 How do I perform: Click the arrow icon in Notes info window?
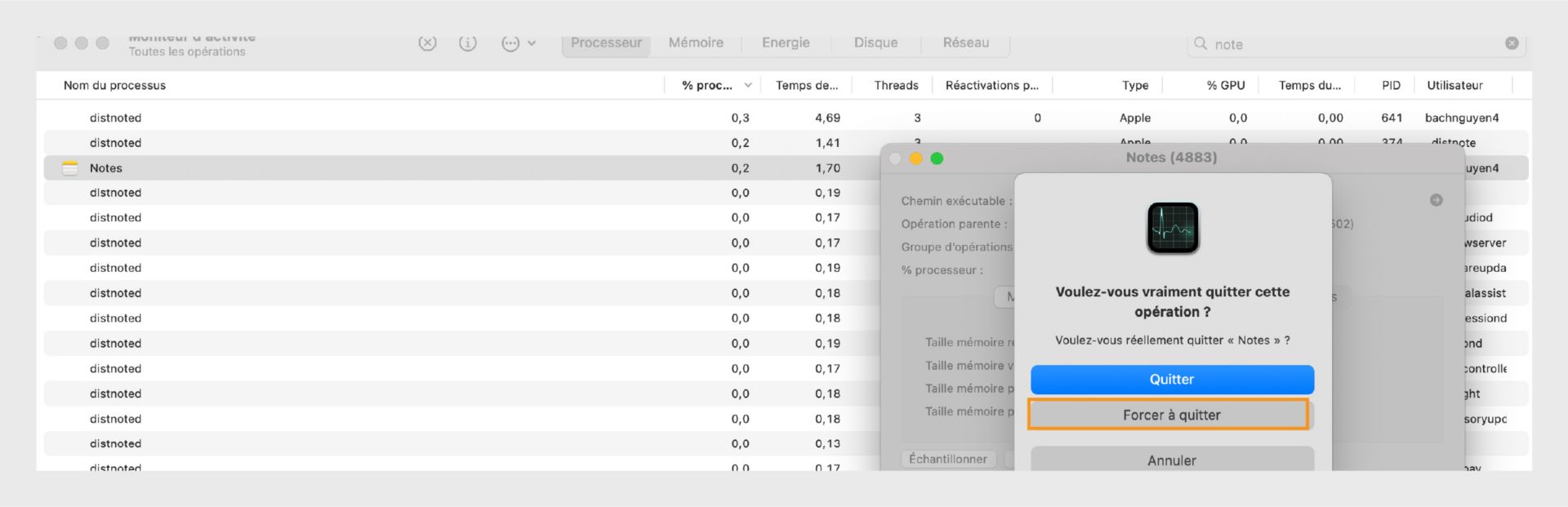tap(1437, 200)
